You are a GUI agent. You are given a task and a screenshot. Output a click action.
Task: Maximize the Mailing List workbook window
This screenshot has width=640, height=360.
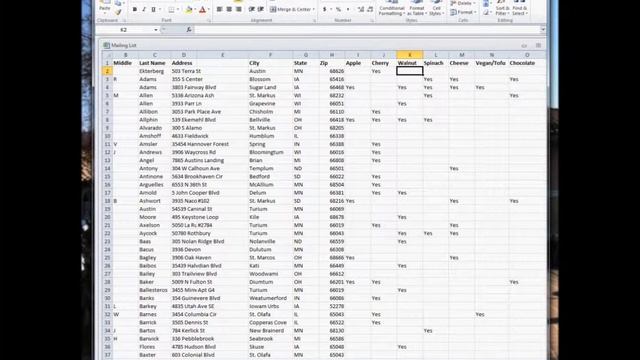coord(538,45)
